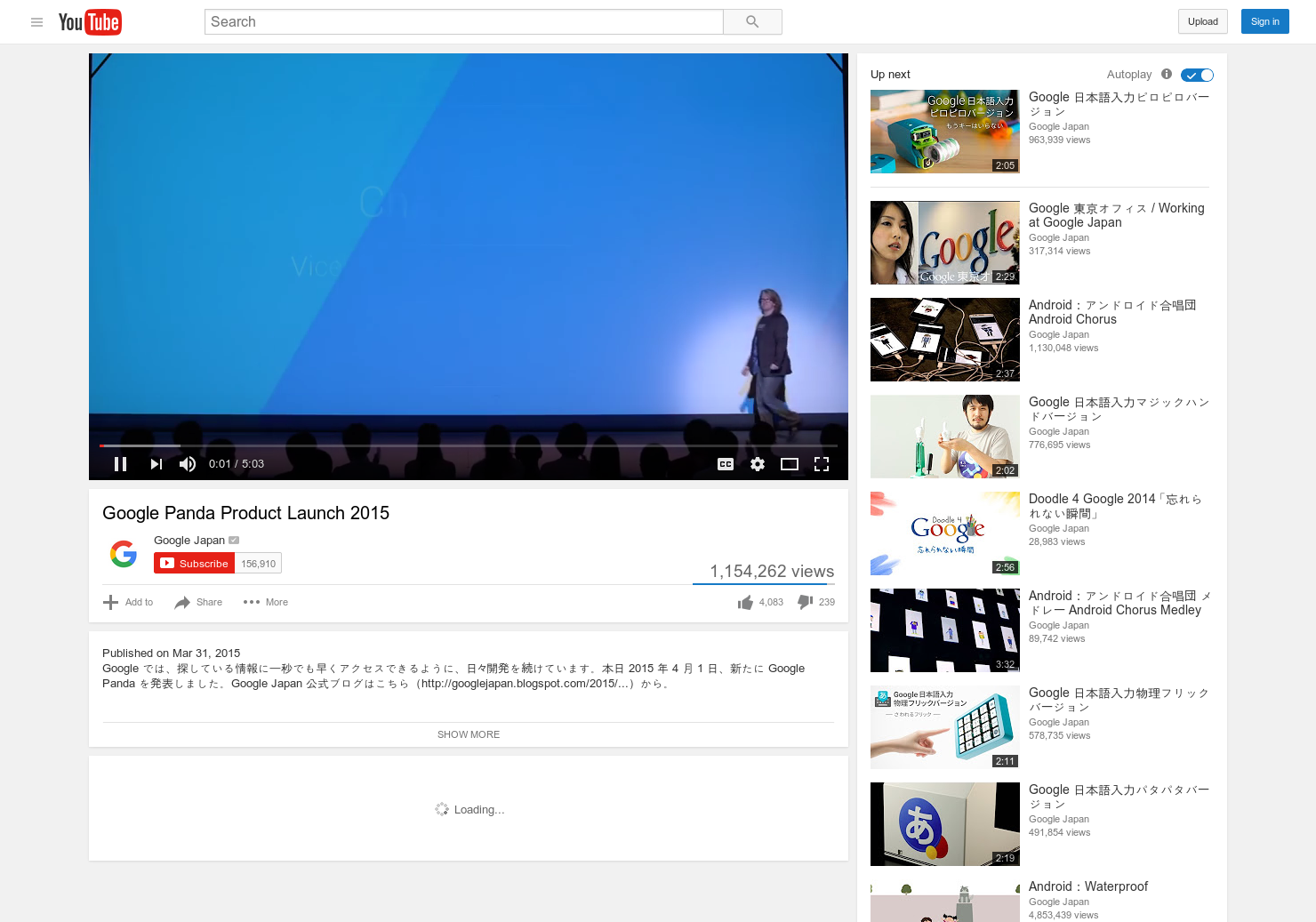This screenshot has height=922, width=1316.
Task: Click the 0:01 / 5:03 time display
Action: click(237, 464)
